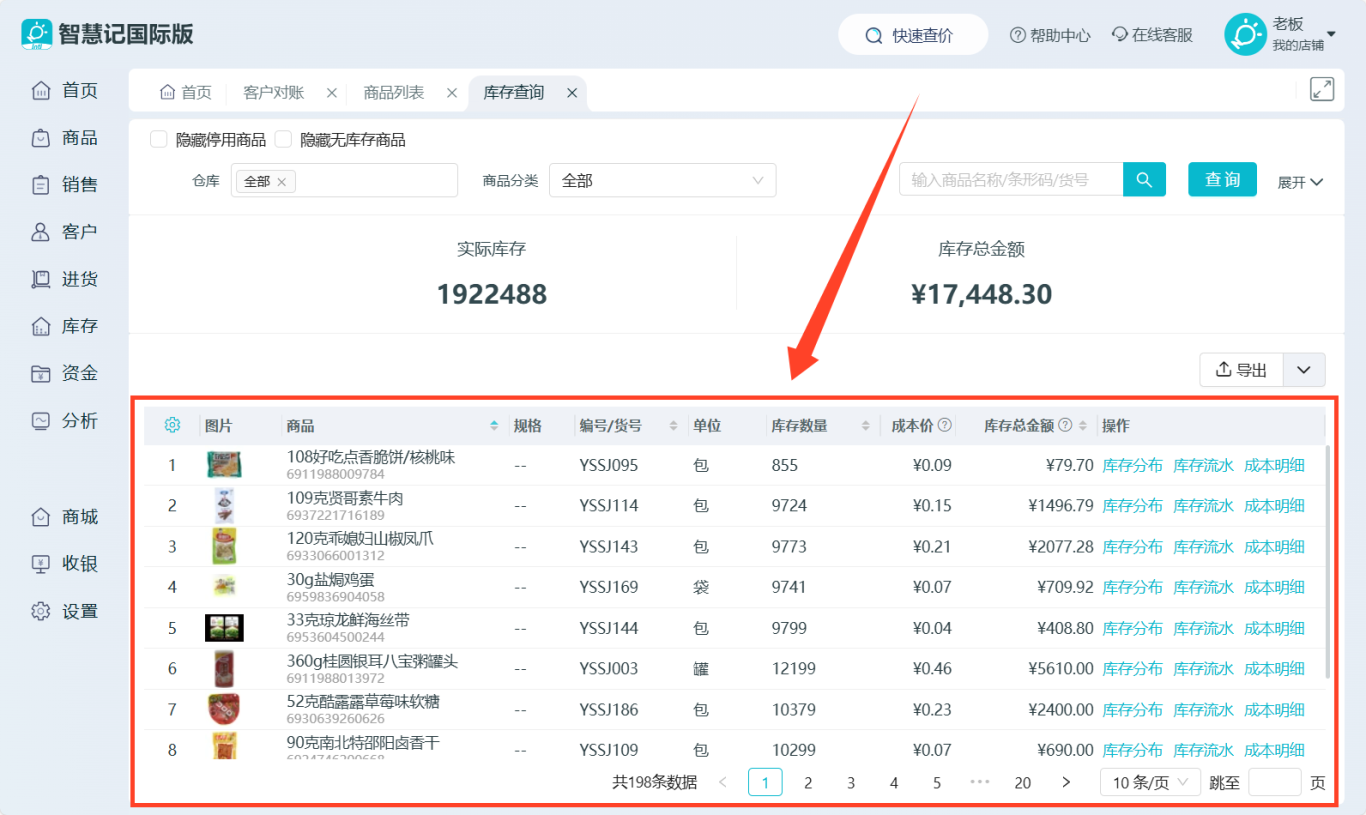Select current page 1 button

coord(765,782)
